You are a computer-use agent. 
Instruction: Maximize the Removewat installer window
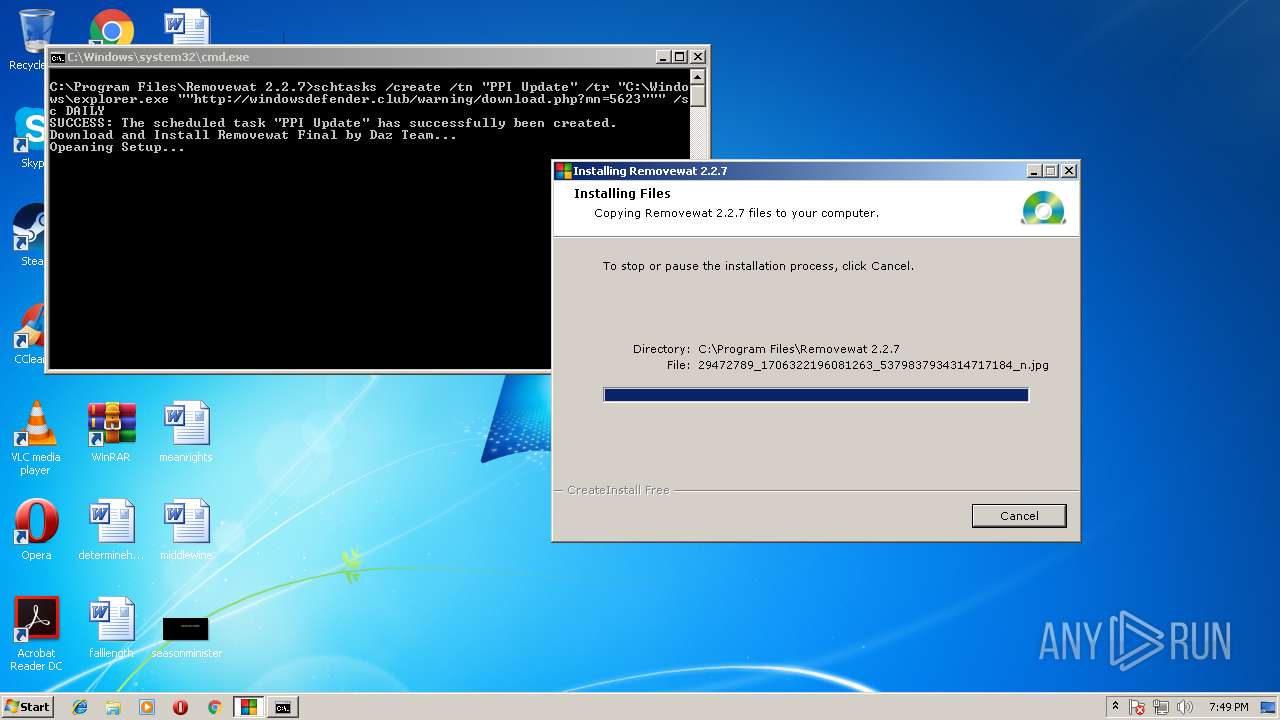click(1050, 171)
